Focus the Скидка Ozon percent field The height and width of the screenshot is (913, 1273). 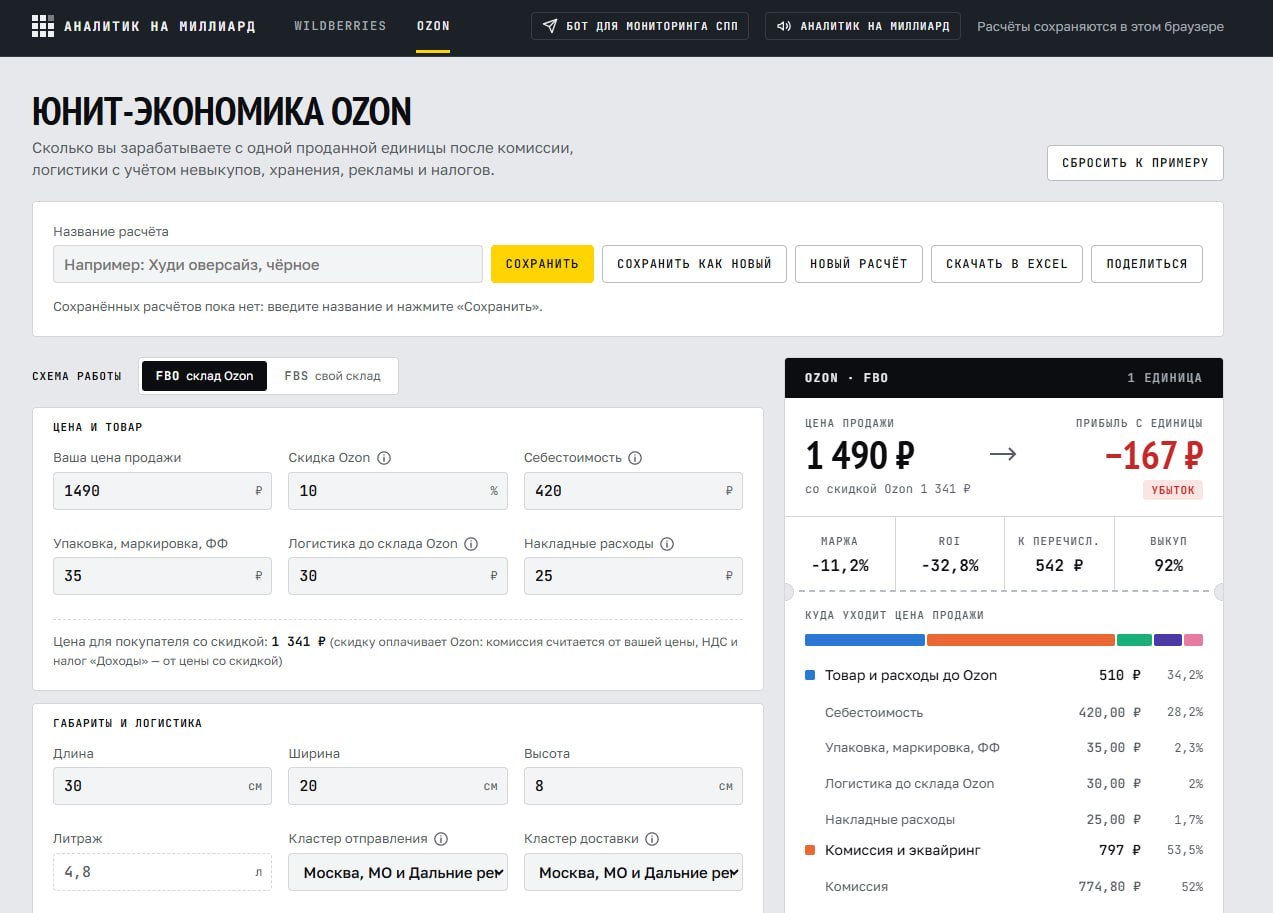coord(398,491)
